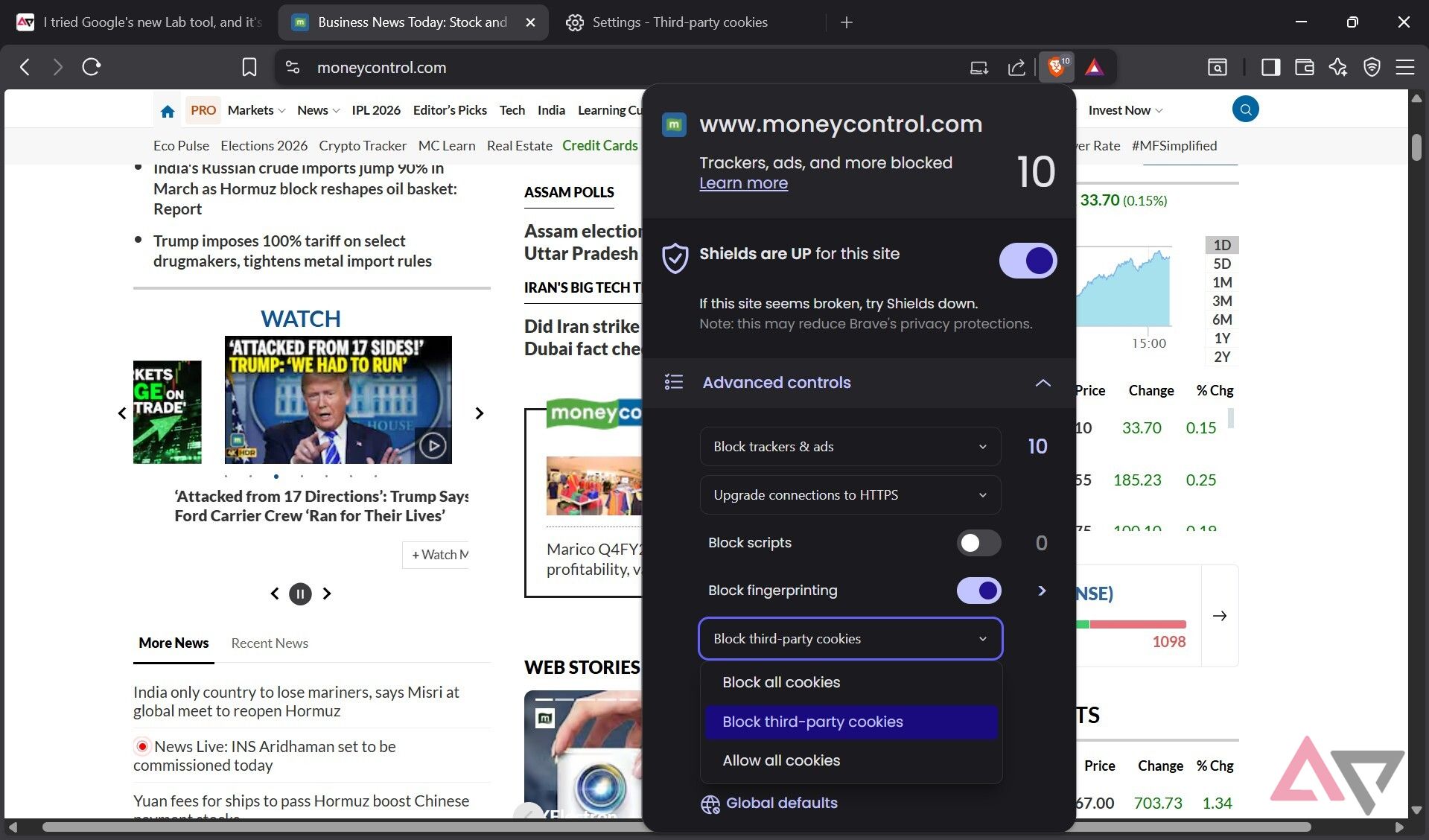This screenshot has height=840, width=1429.
Task: Click the share page icon
Action: pos(1016,67)
